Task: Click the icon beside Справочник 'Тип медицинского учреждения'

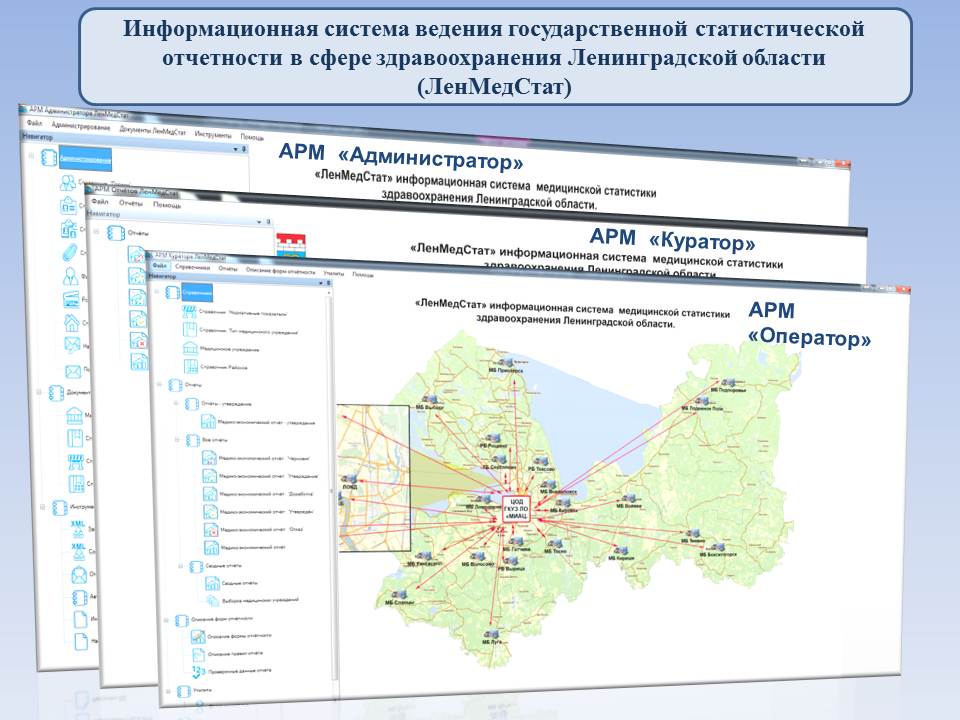Action: (x=189, y=330)
